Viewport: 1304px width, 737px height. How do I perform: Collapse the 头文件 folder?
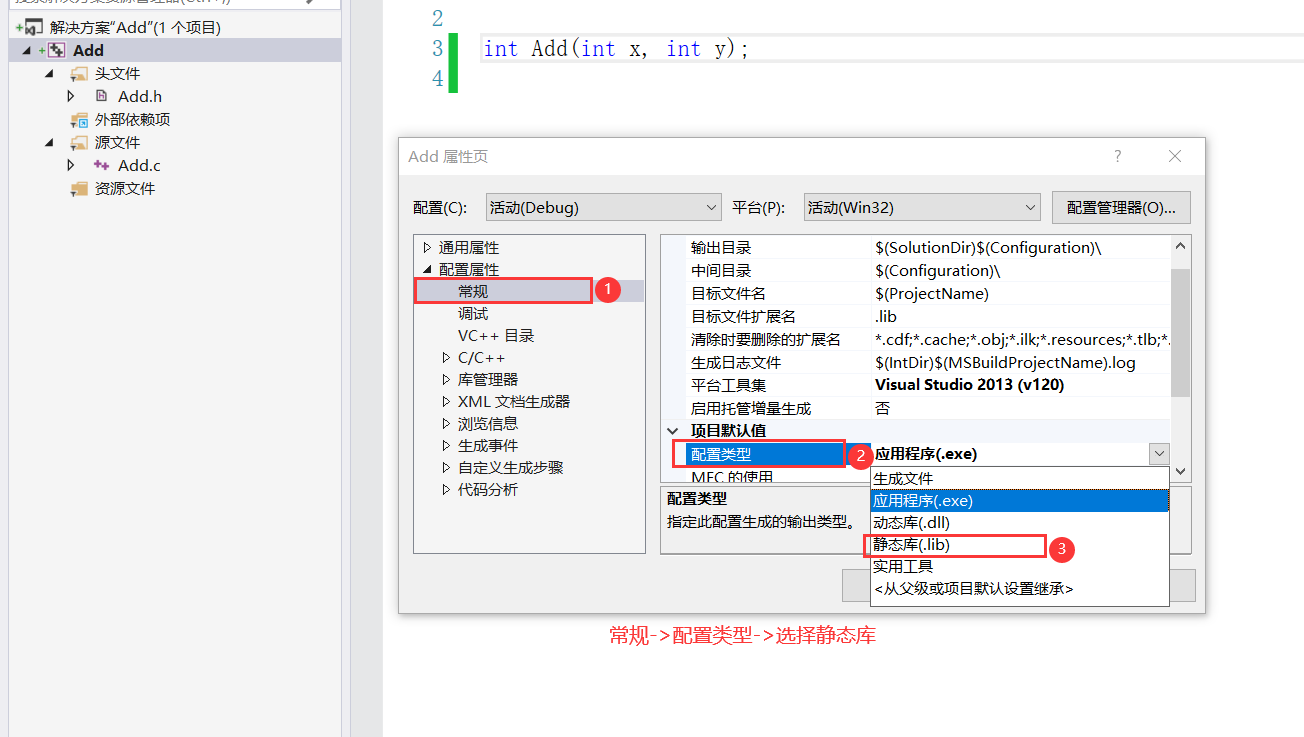click(x=49, y=74)
